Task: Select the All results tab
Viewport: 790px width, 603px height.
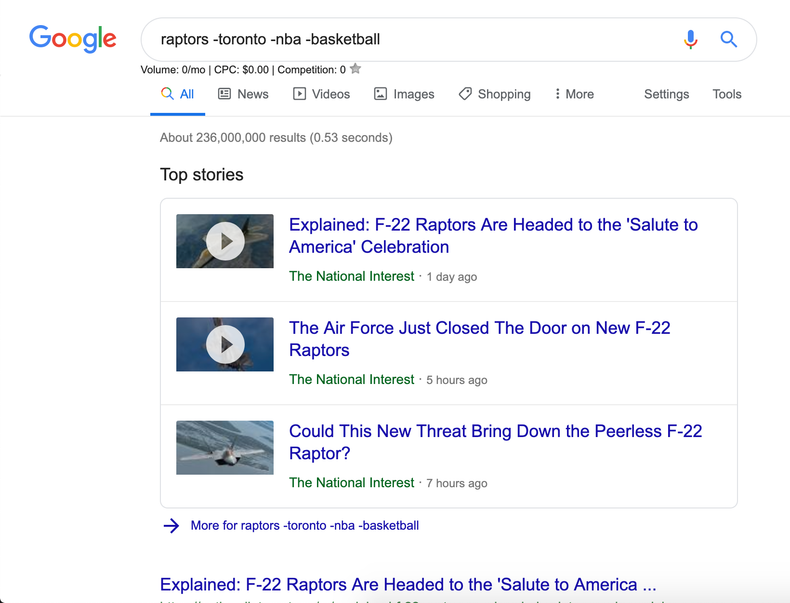Action: [x=178, y=94]
